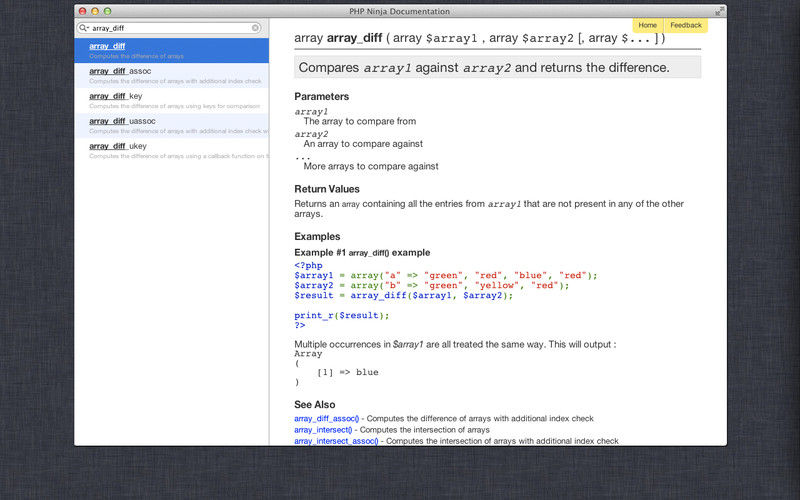Click the Parameters heading
Screen dimensions: 800x500
(x=321, y=96)
